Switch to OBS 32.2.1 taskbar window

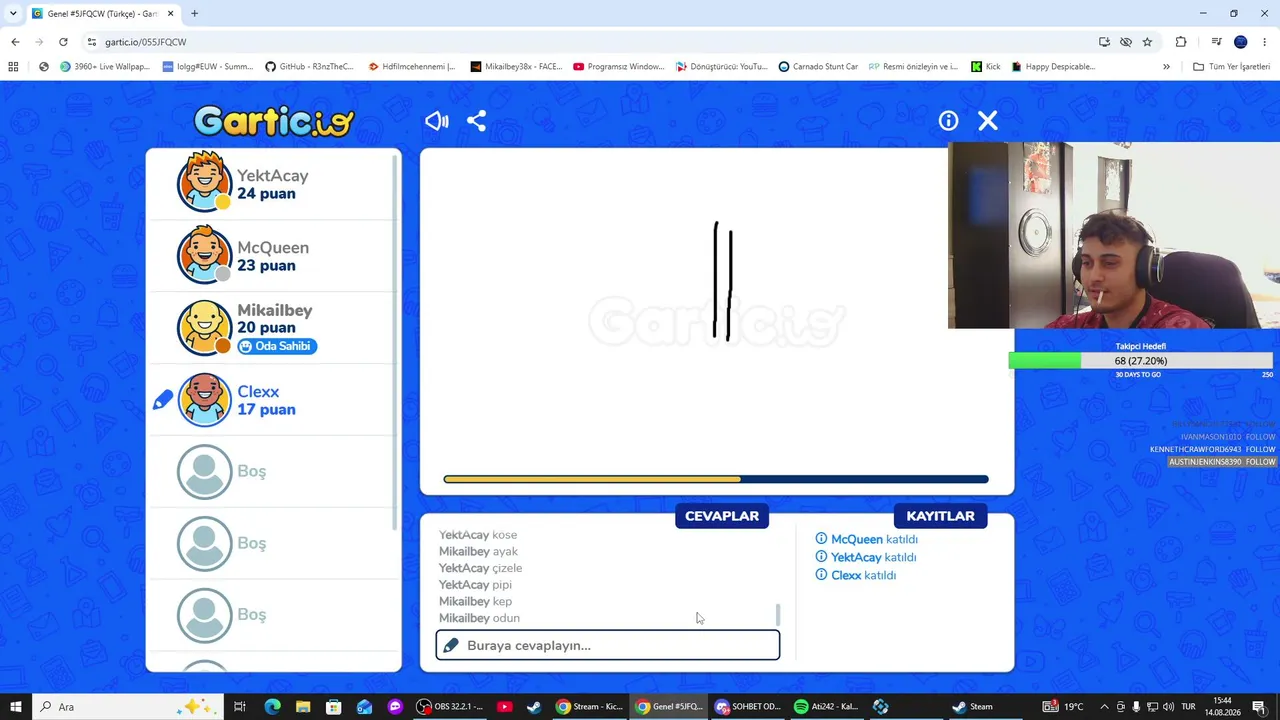451,707
